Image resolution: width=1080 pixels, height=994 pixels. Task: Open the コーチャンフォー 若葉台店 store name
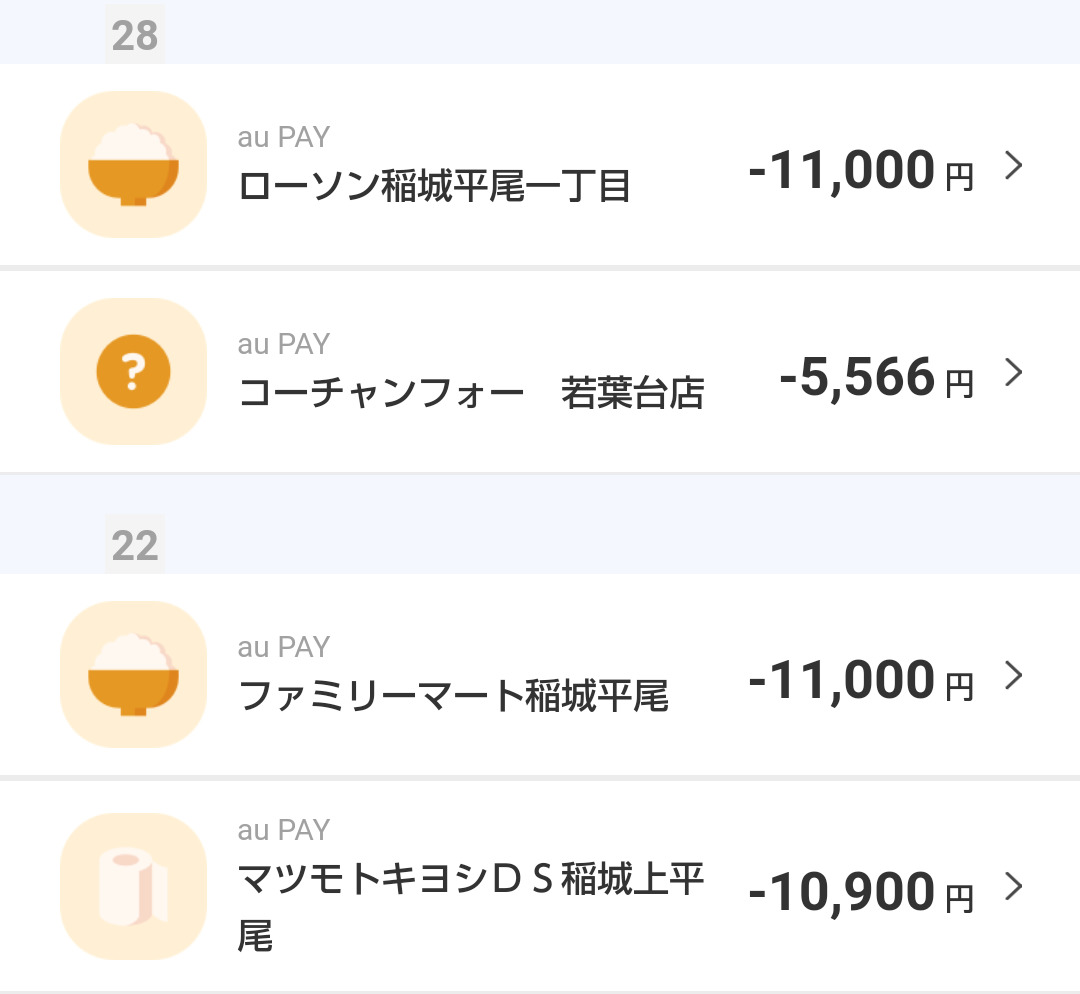[471, 393]
